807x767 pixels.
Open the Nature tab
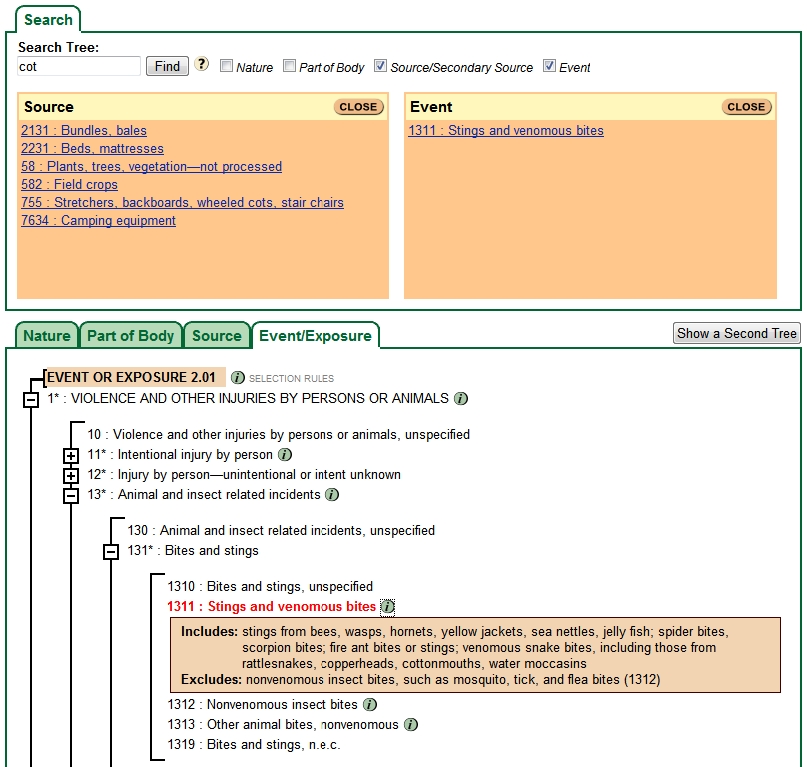47,336
